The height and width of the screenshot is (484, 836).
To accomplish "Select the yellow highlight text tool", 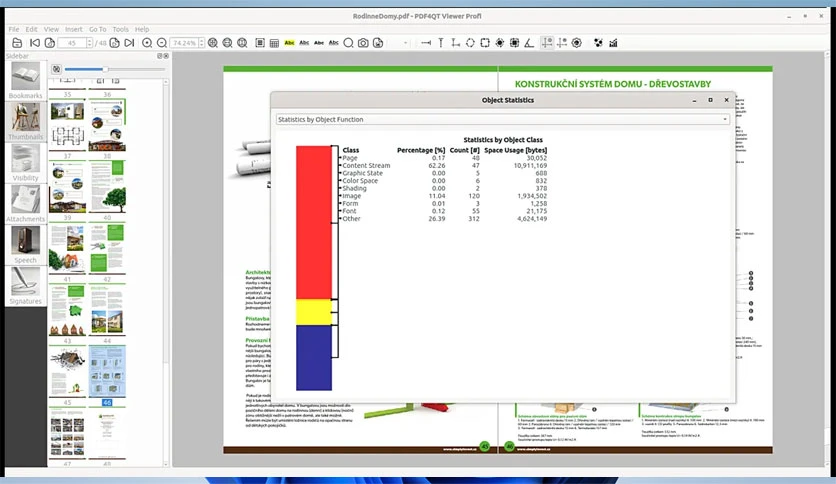I will point(290,43).
